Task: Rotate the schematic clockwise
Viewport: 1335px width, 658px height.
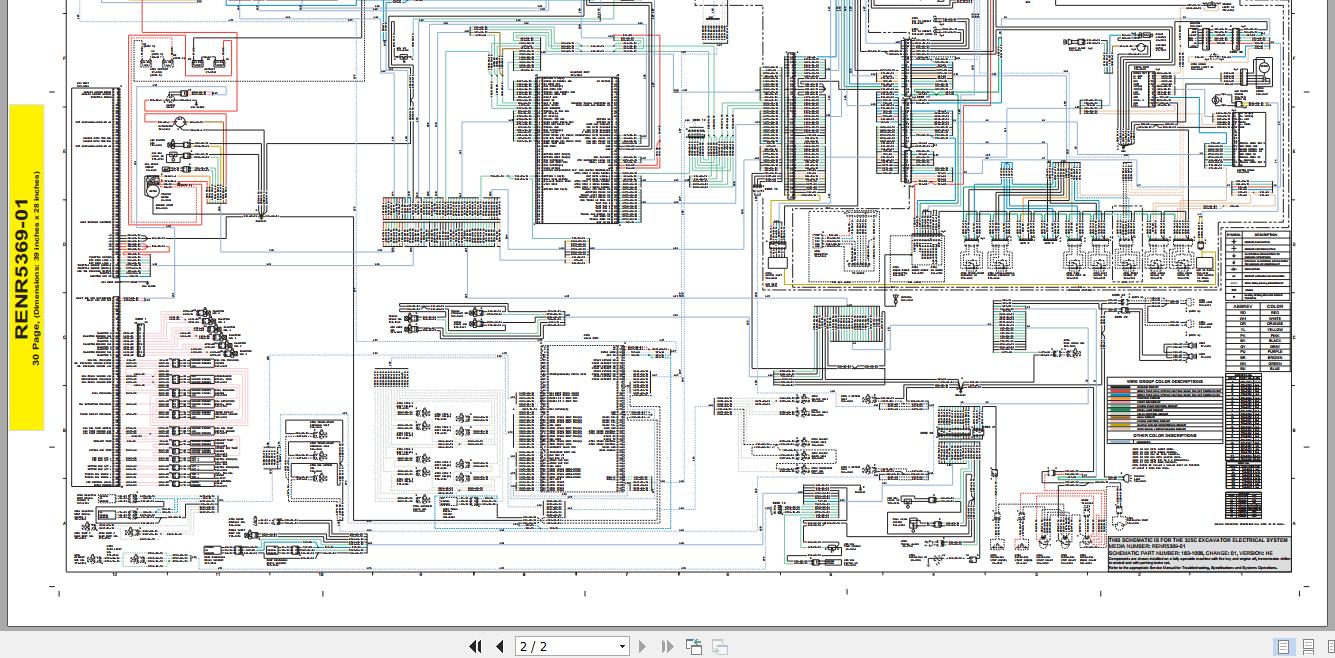Action: pyautogui.click(x=719, y=646)
